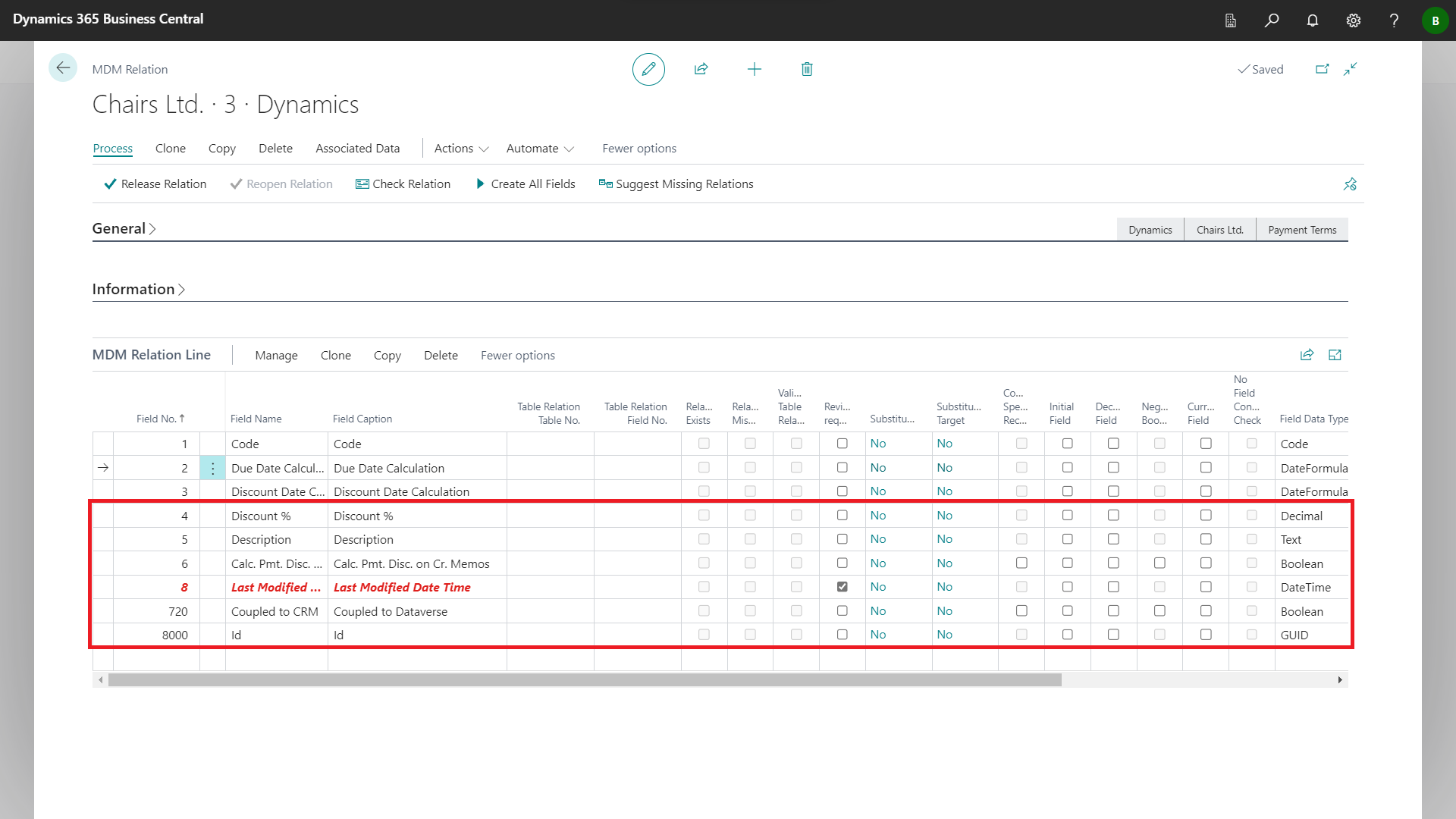Toggle edit mode with pencil icon
The image size is (1456, 819).
coord(648,69)
